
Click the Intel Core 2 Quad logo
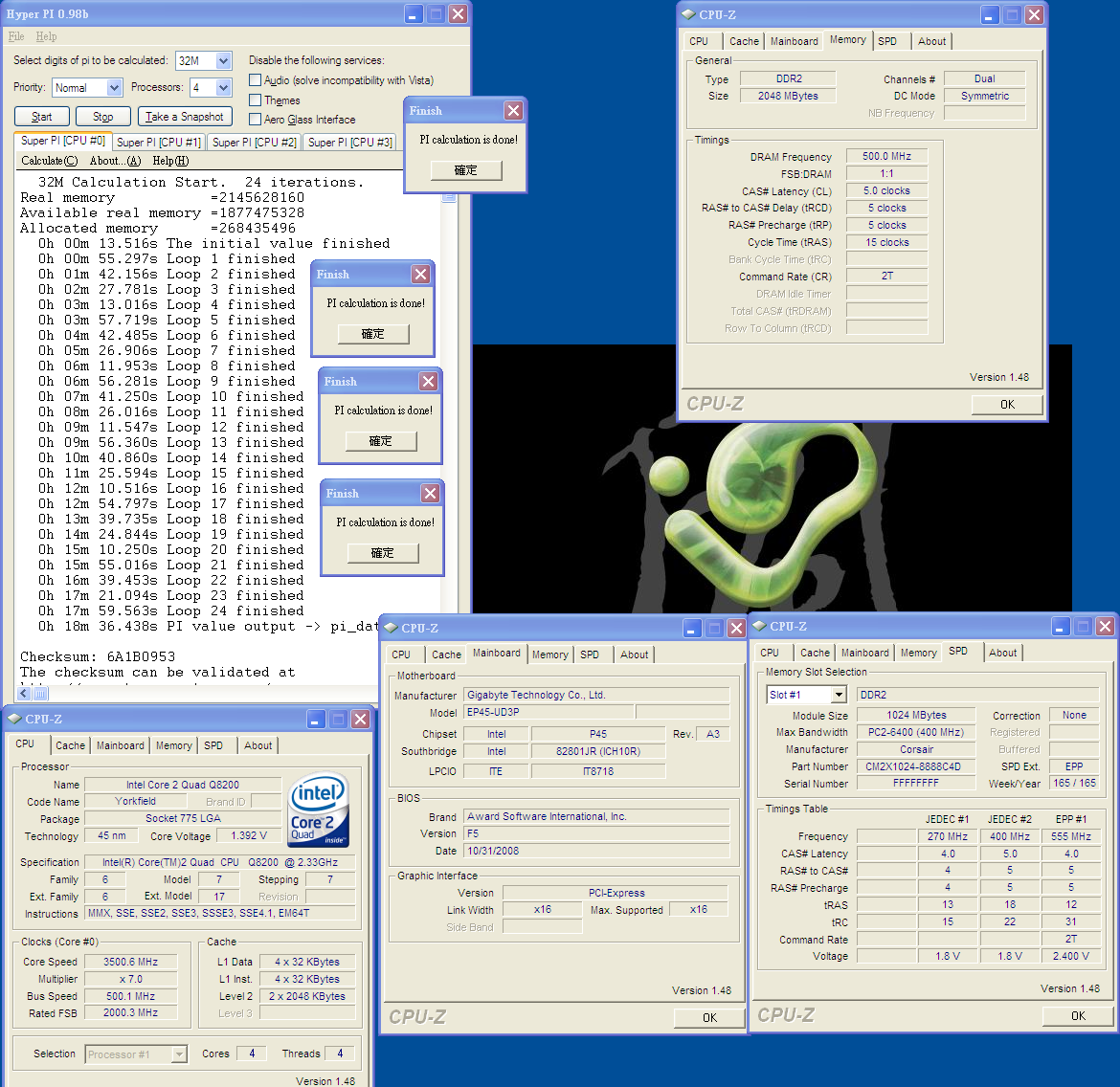coord(318,811)
